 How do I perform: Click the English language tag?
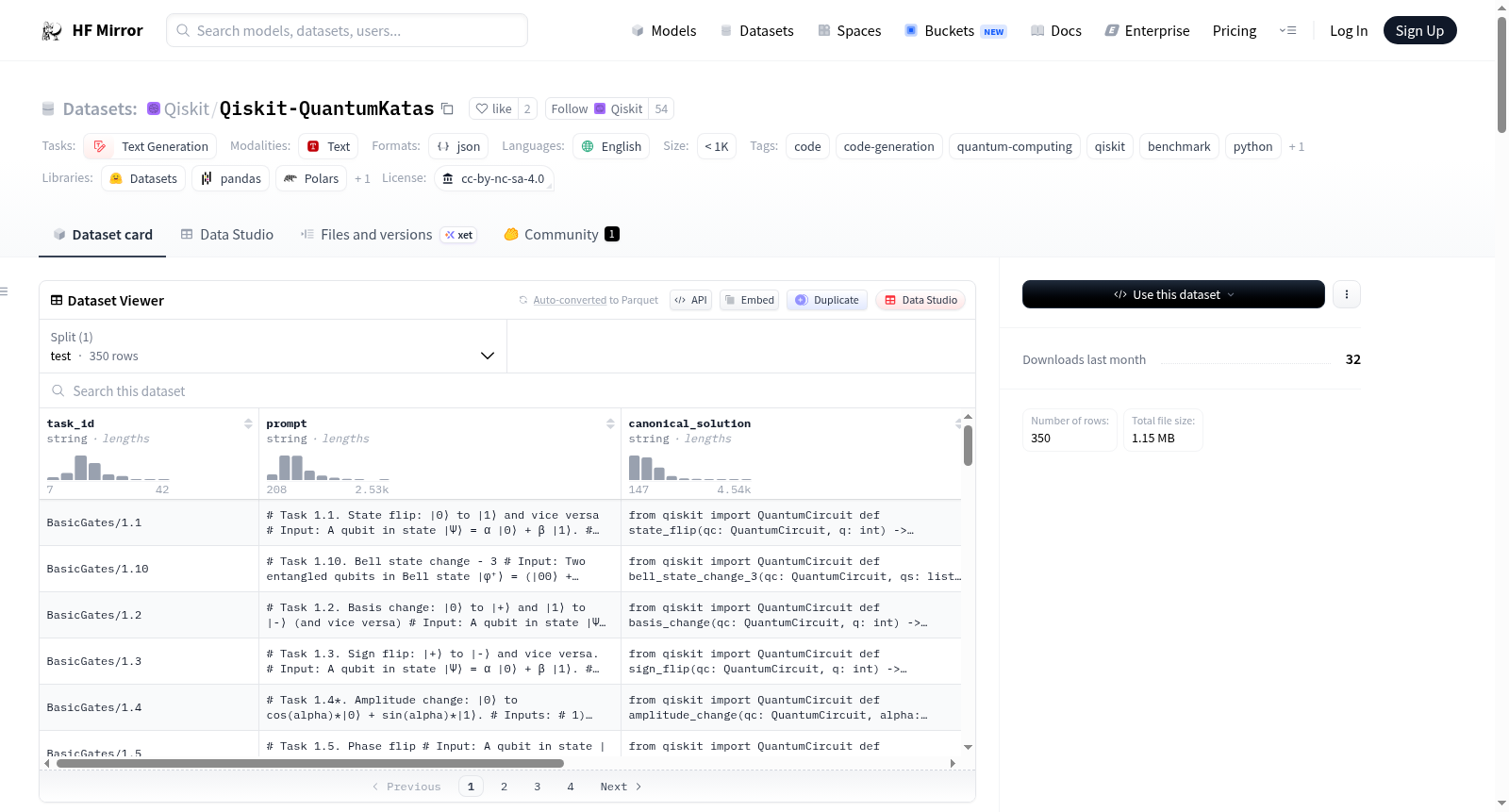611,146
